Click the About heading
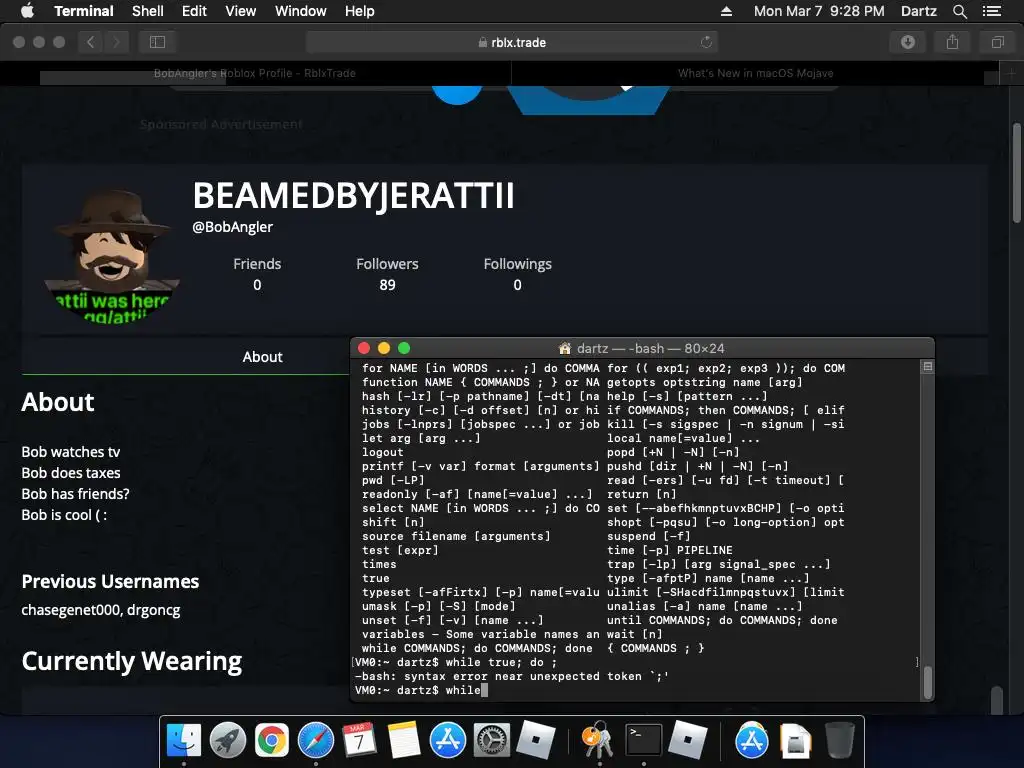Image resolution: width=1024 pixels, height=768 pixels. [57, 402]
